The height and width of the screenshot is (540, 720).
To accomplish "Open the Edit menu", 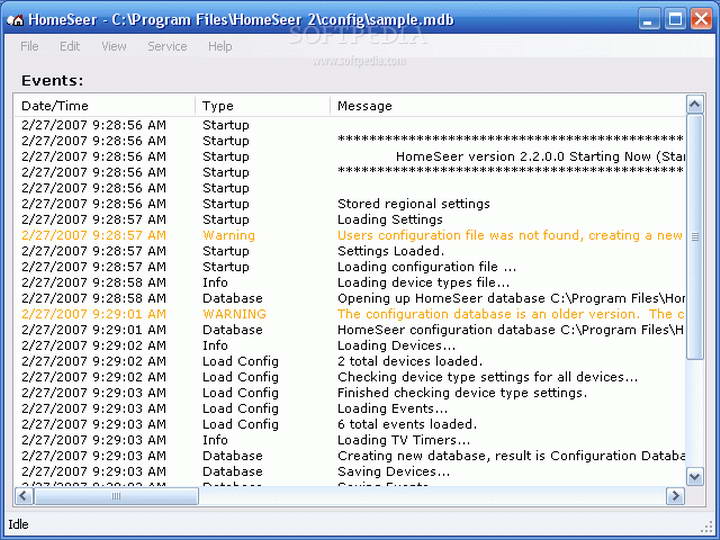I will pyautogui.click(x=69, y=46).
